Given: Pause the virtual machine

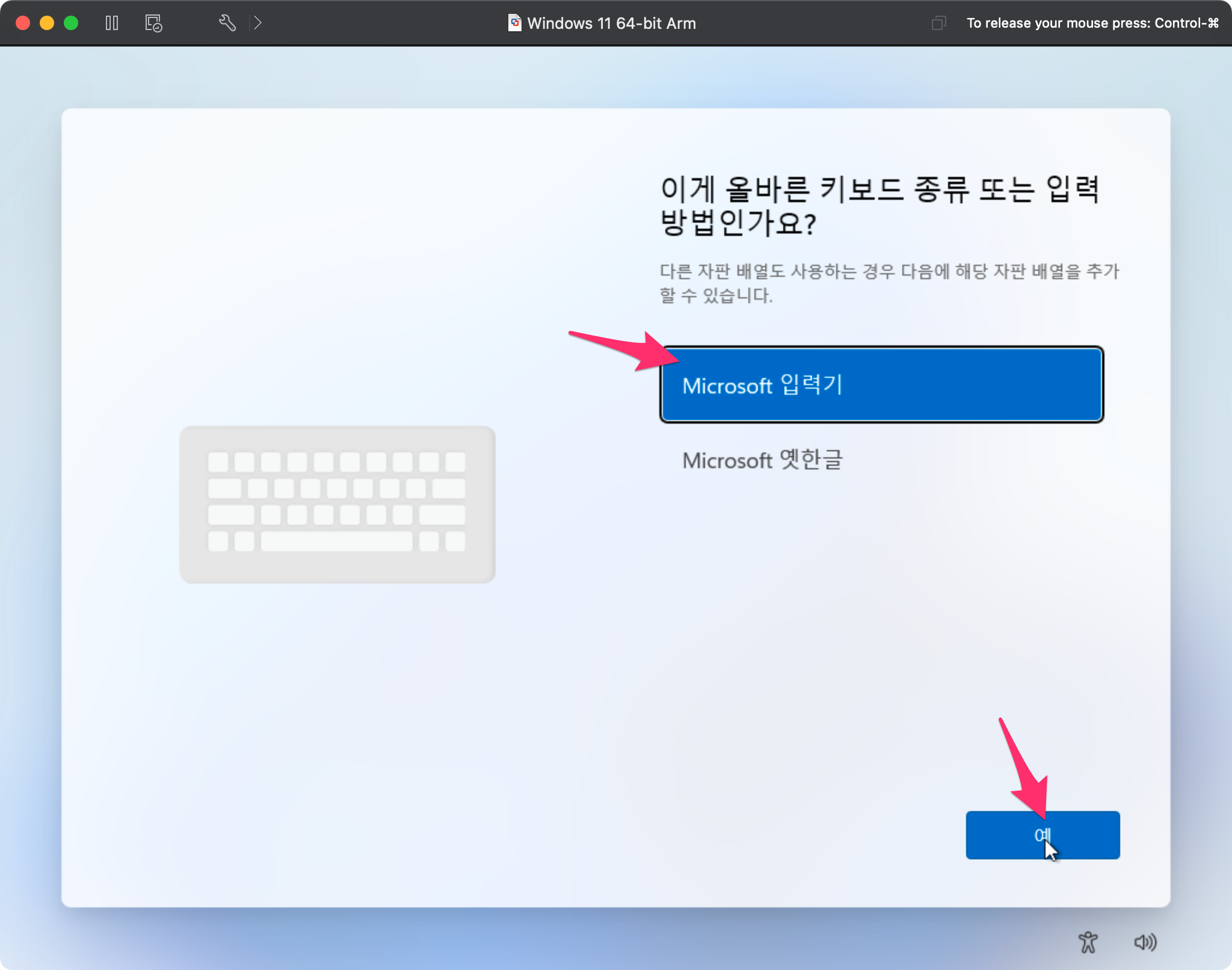Looking at the screenshot, I should tap(112, 23).
